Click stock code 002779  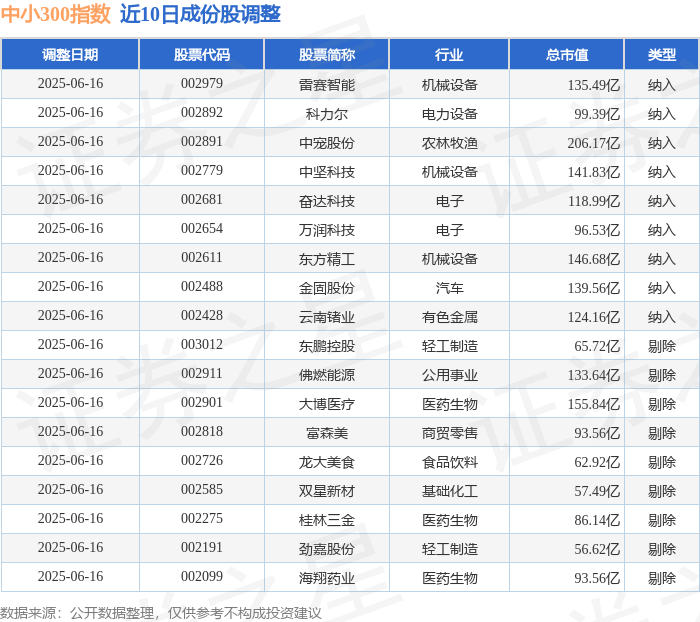click(x=202, y=171)
